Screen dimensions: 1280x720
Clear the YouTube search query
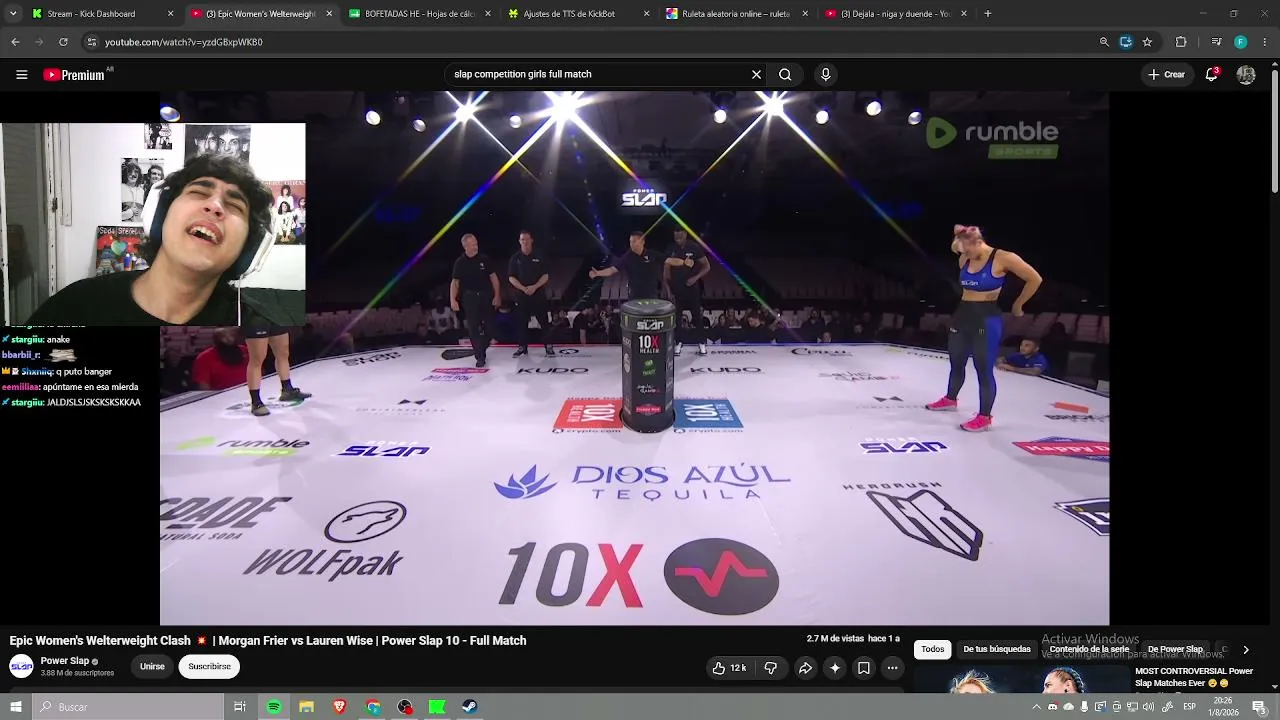coord(756,74)
